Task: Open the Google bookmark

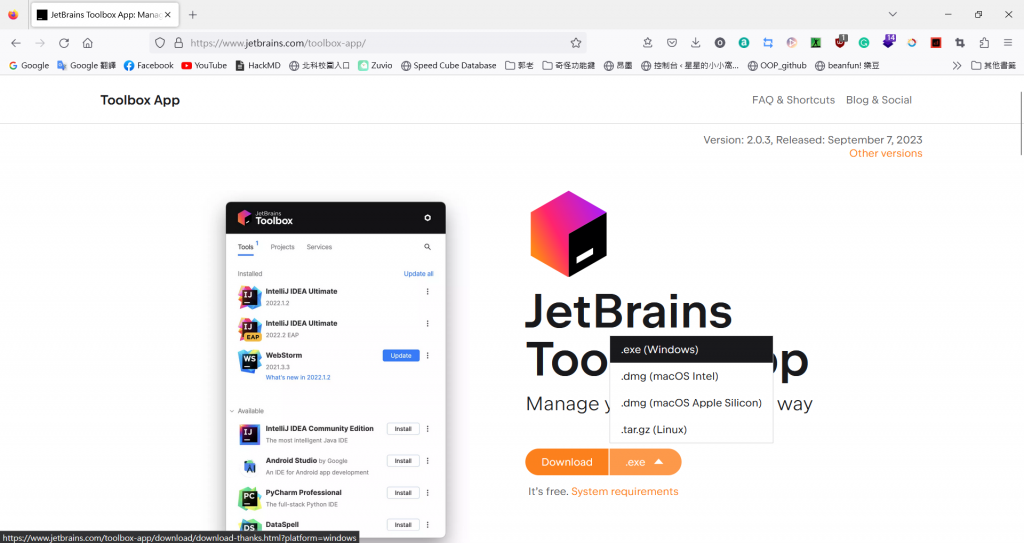Action: 29,65
